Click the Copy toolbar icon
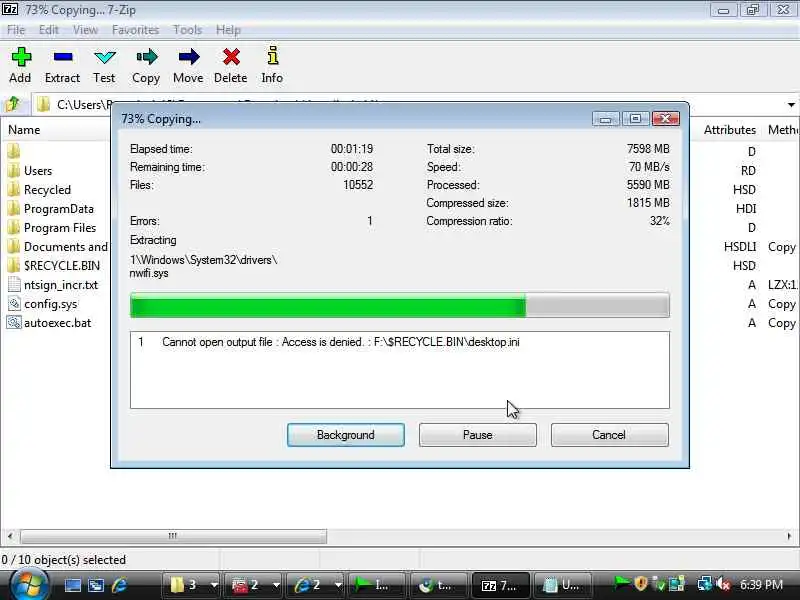Image resolution: width=800 pixels, height=600 pixels. (x=147, y=57)
